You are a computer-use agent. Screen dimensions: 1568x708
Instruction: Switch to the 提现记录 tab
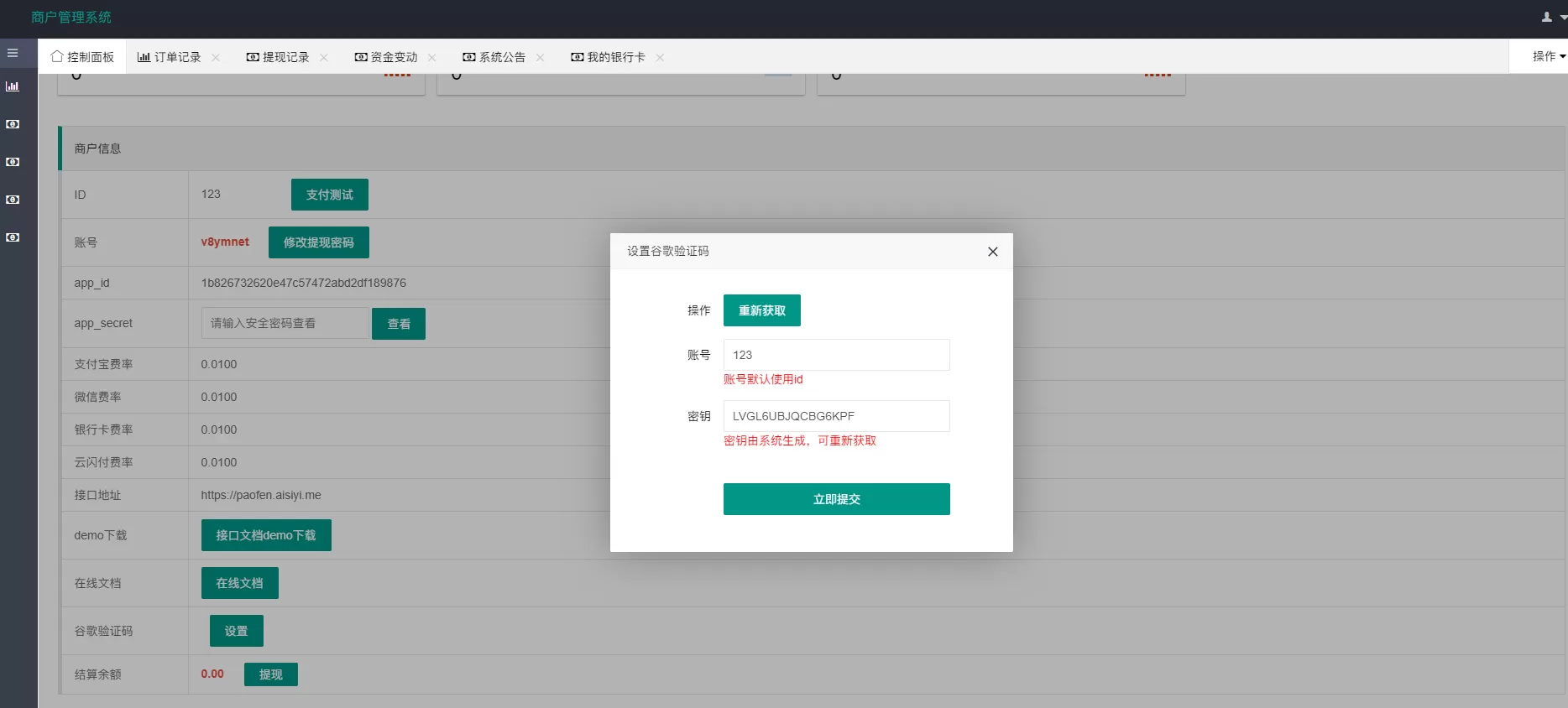pyautogui.click(x=278, y=57)
